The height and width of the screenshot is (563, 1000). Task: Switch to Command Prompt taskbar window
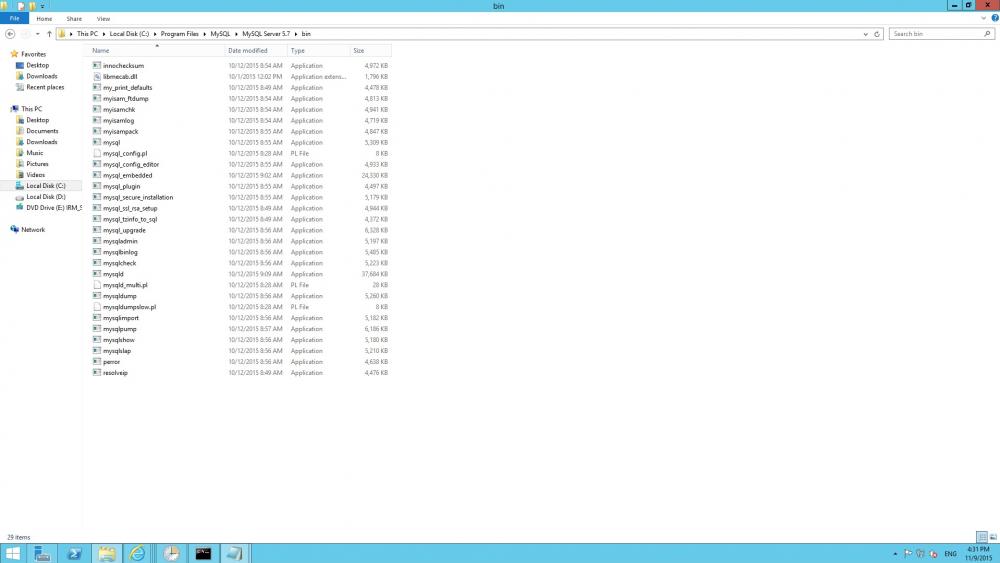[x=203, y=553]
